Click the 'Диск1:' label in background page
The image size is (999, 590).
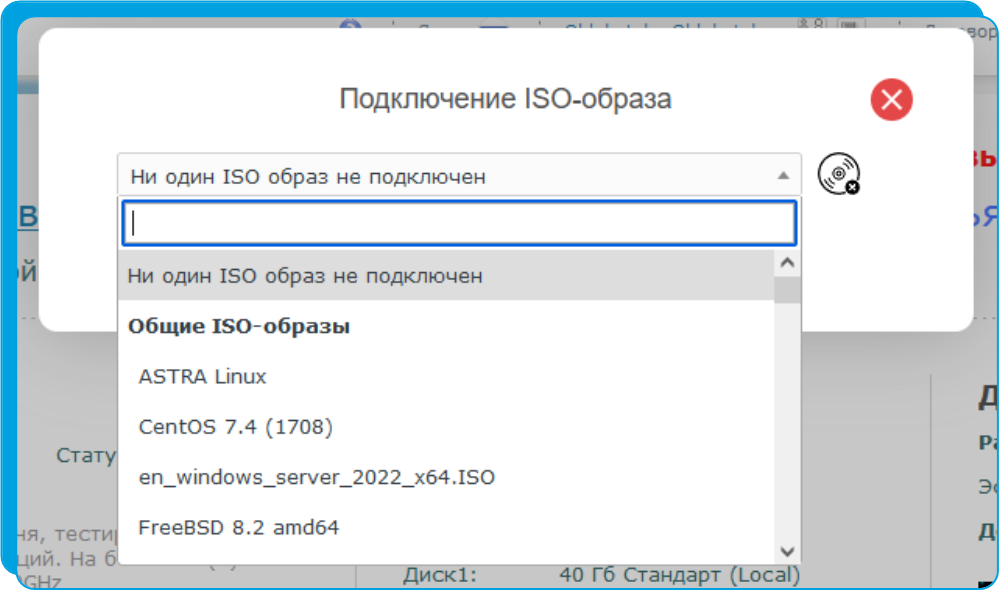[x=440, y=575]
